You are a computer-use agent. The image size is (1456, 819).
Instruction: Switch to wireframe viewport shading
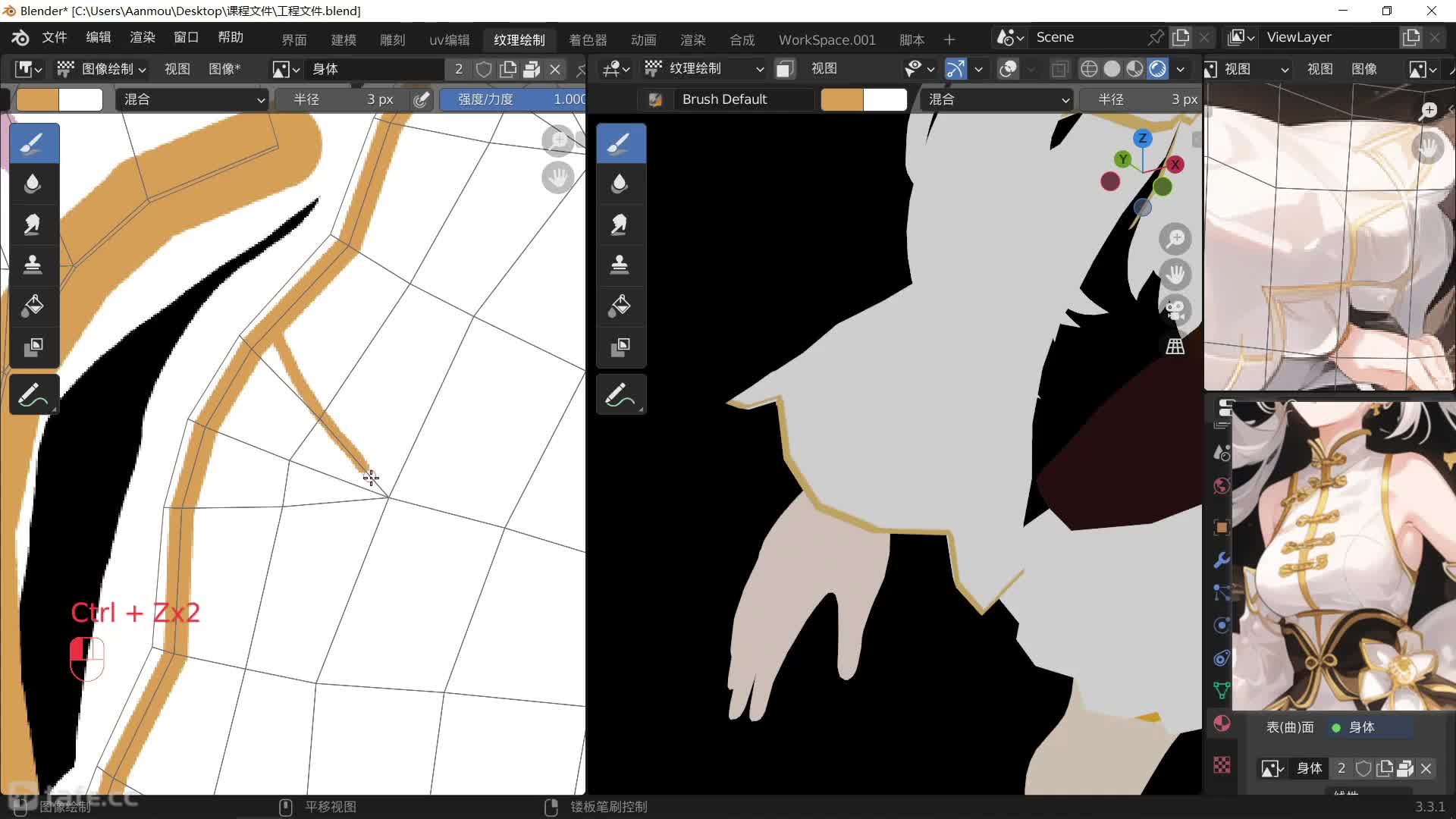pos(1089,69)
